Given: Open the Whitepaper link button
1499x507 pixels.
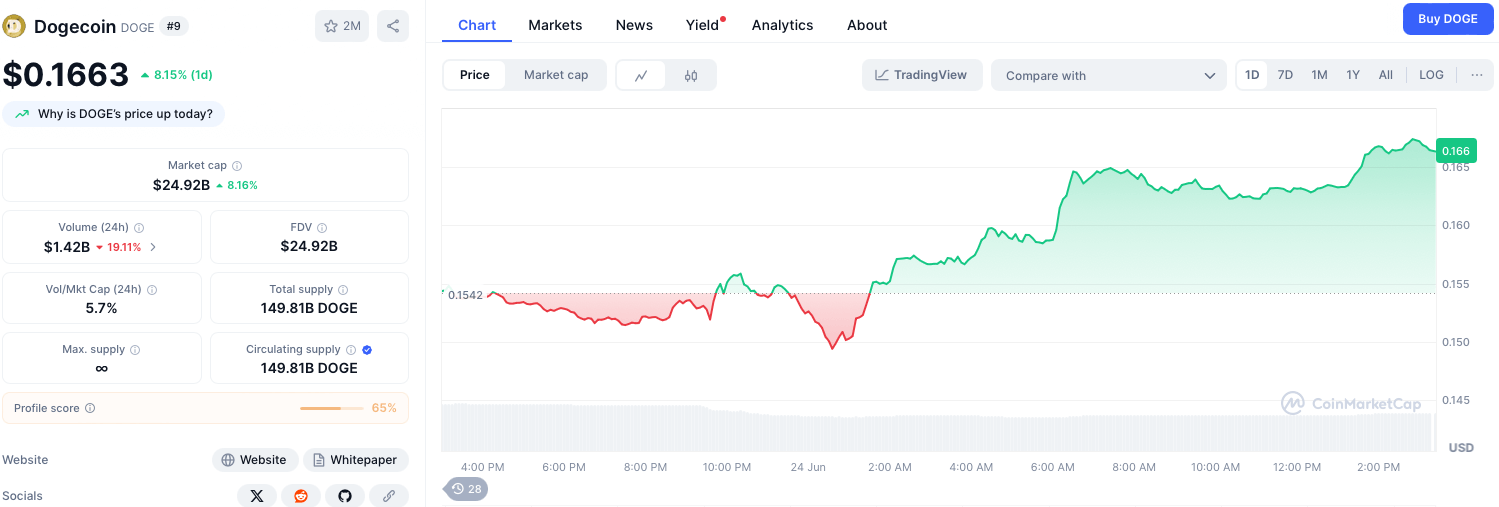Looking at the screenshot, I should 356,460.
